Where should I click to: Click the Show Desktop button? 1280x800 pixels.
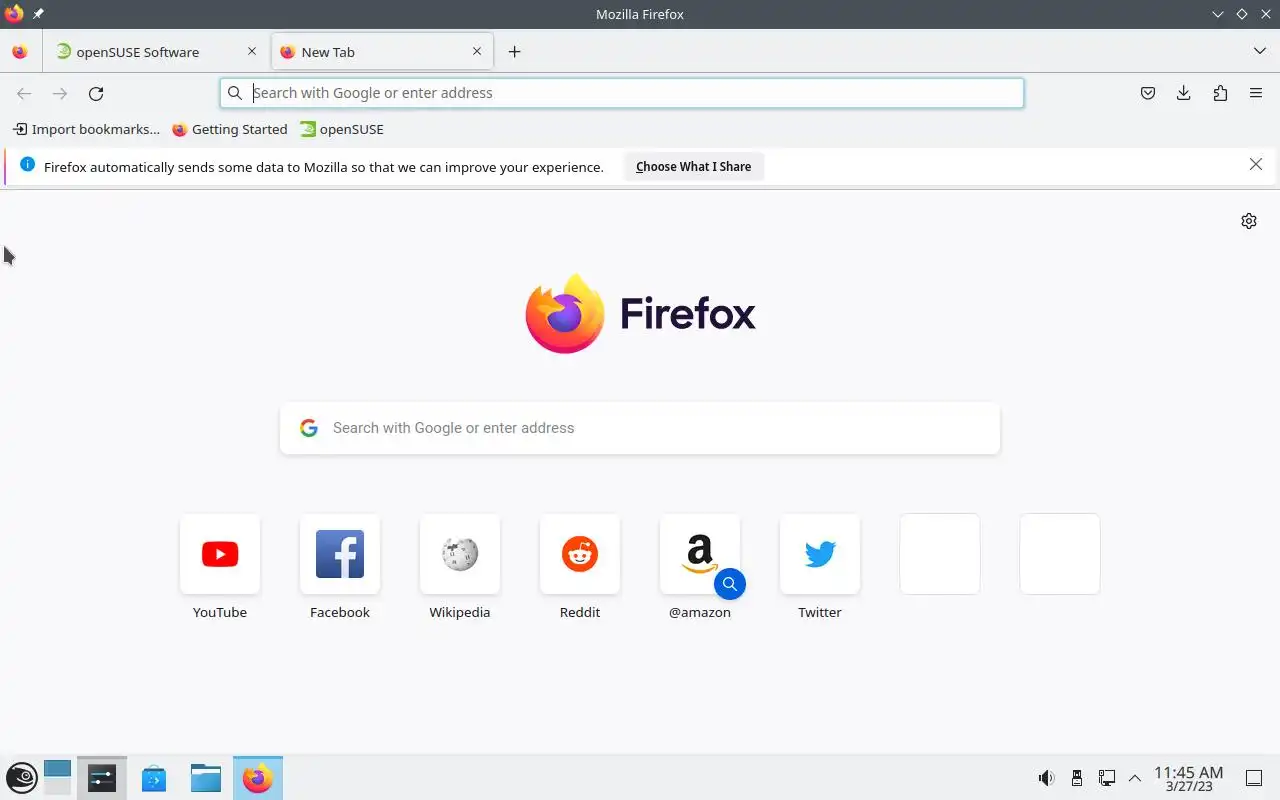click(x=1254, y=778)
